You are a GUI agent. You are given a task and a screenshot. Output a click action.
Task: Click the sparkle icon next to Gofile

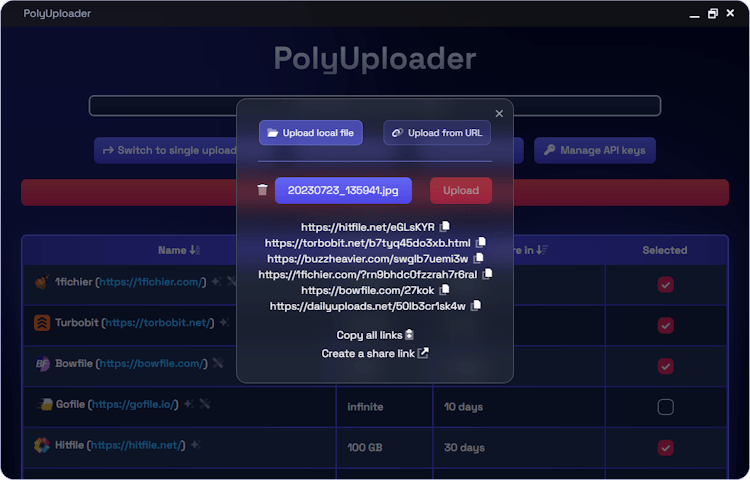click(x=188, y=404)
